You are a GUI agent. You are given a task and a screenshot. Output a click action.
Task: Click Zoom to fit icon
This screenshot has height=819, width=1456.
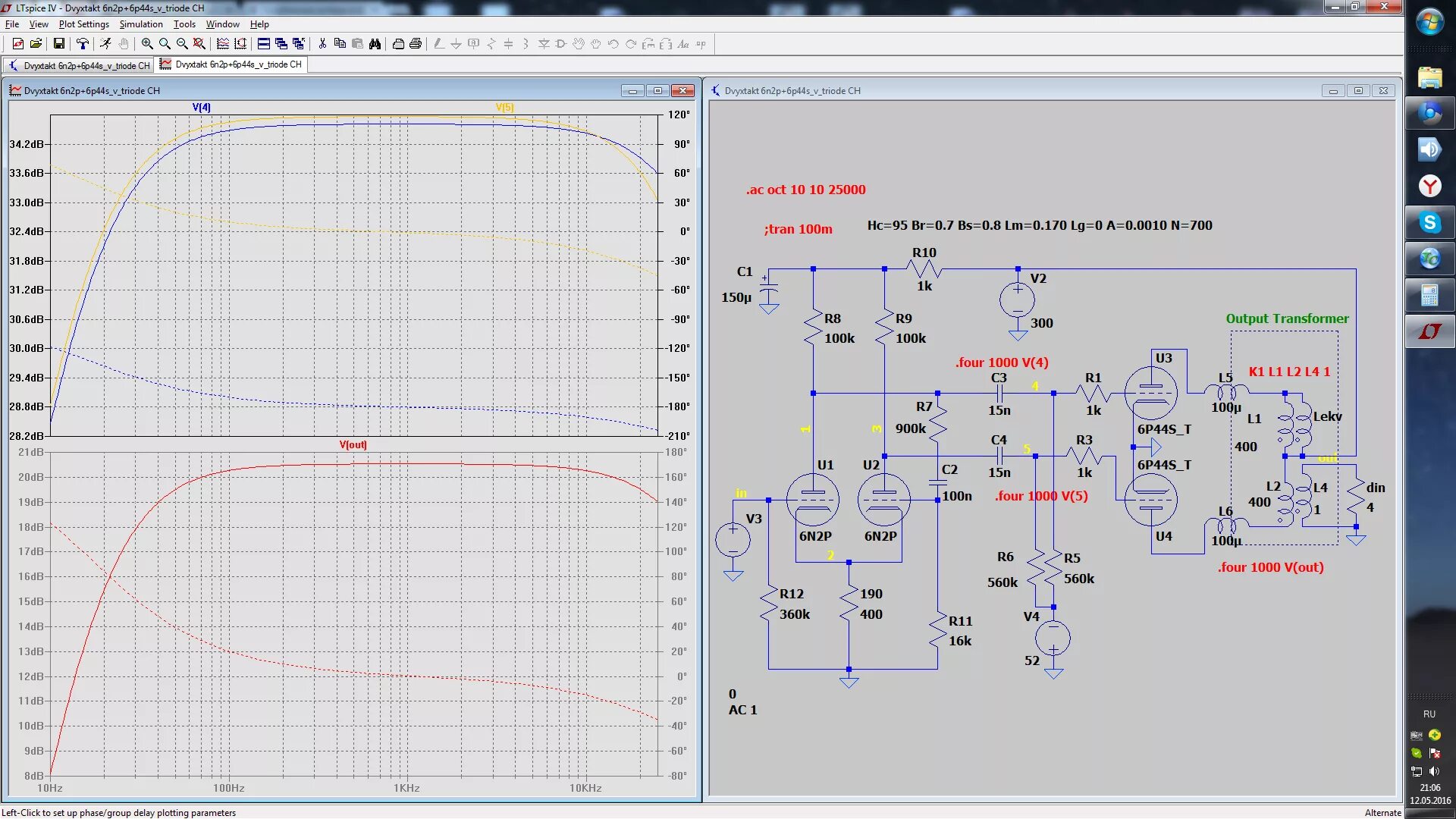click(x=199, y=44)
